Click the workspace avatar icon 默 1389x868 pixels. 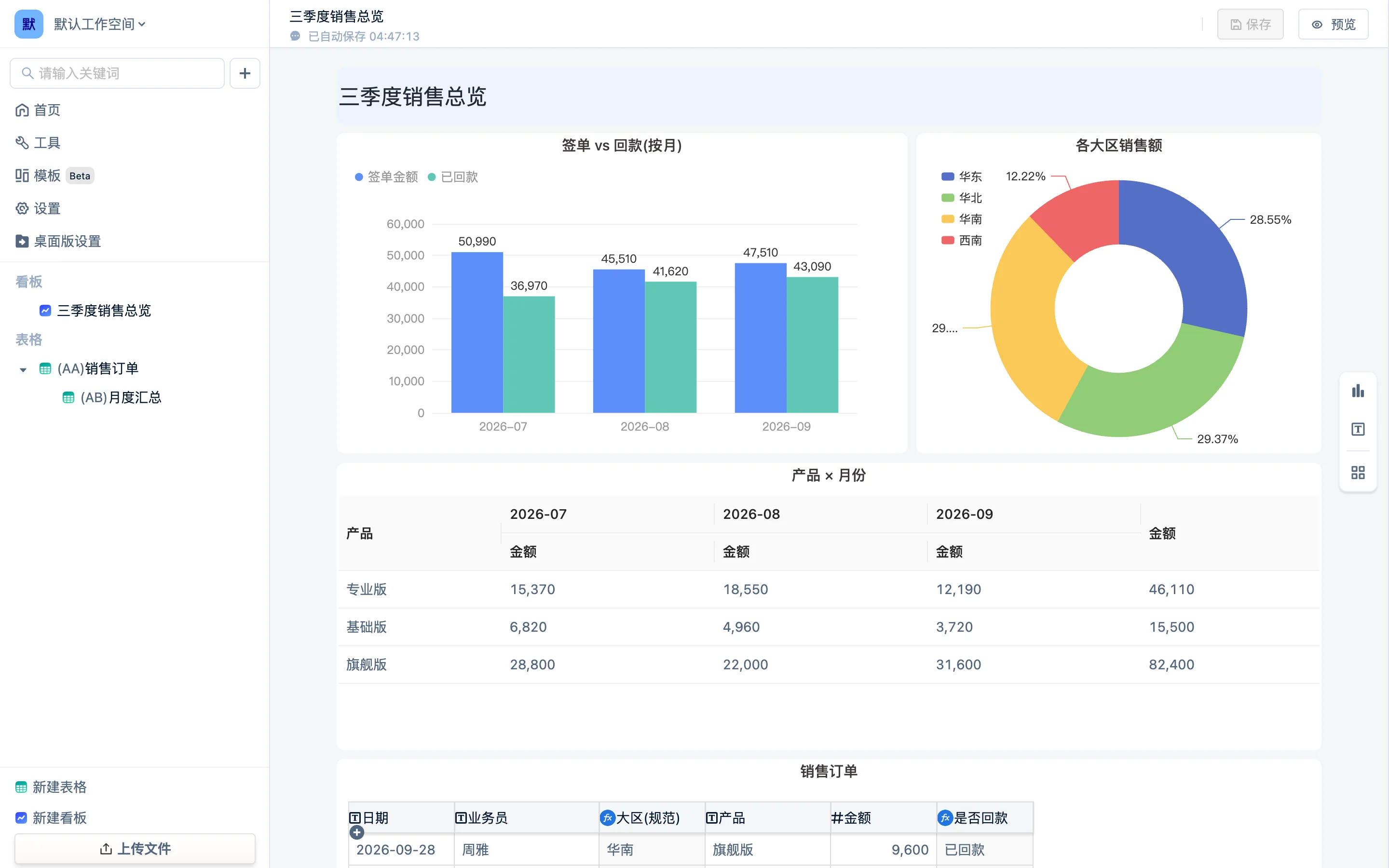(x=29, y=24)
